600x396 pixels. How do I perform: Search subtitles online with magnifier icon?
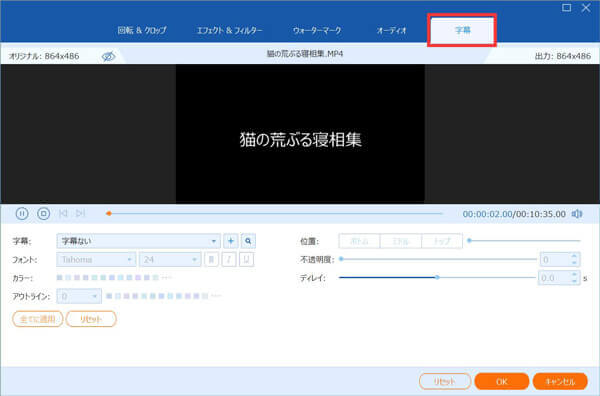(x=248, y=241)
